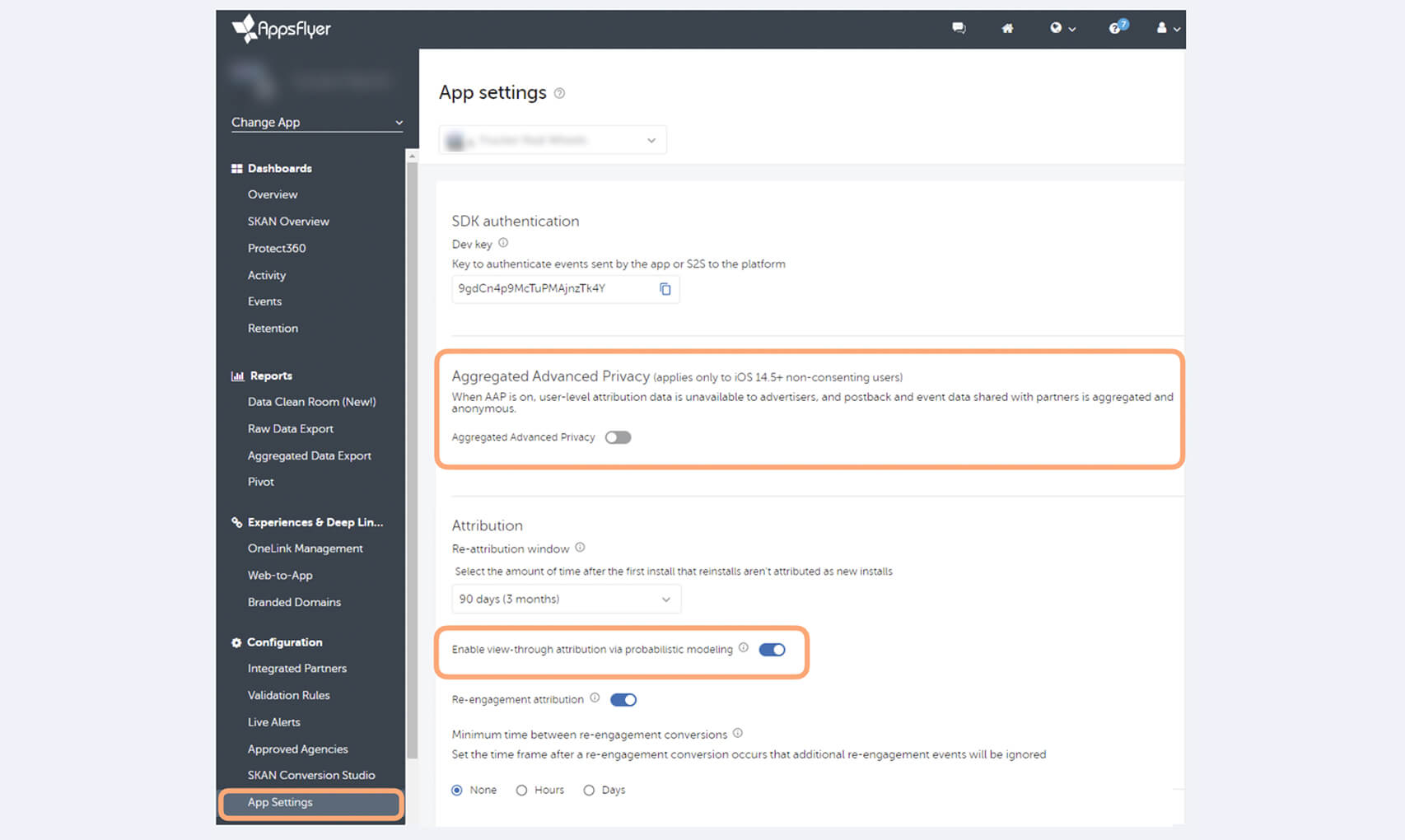Click the Reports section heading

click(x=271, y=376)
